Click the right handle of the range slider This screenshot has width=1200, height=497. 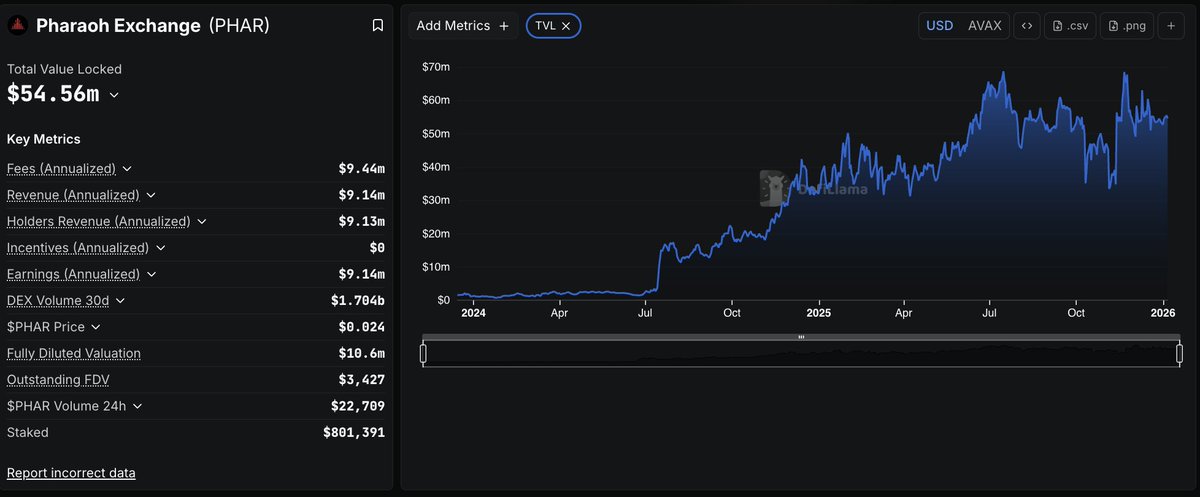(x=1180, y=353)
